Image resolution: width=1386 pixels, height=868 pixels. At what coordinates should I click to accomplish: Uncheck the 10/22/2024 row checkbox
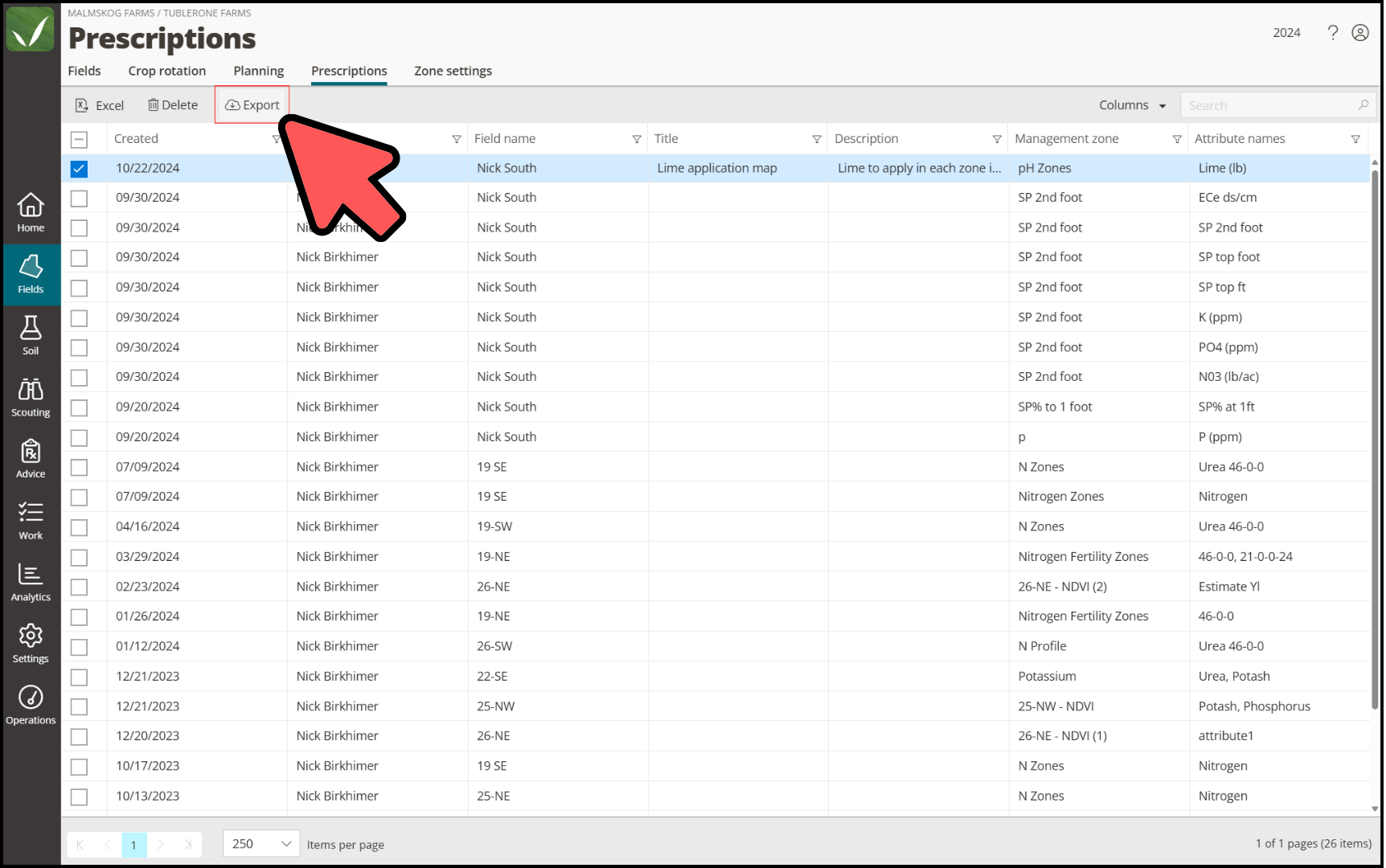[79, 169]
